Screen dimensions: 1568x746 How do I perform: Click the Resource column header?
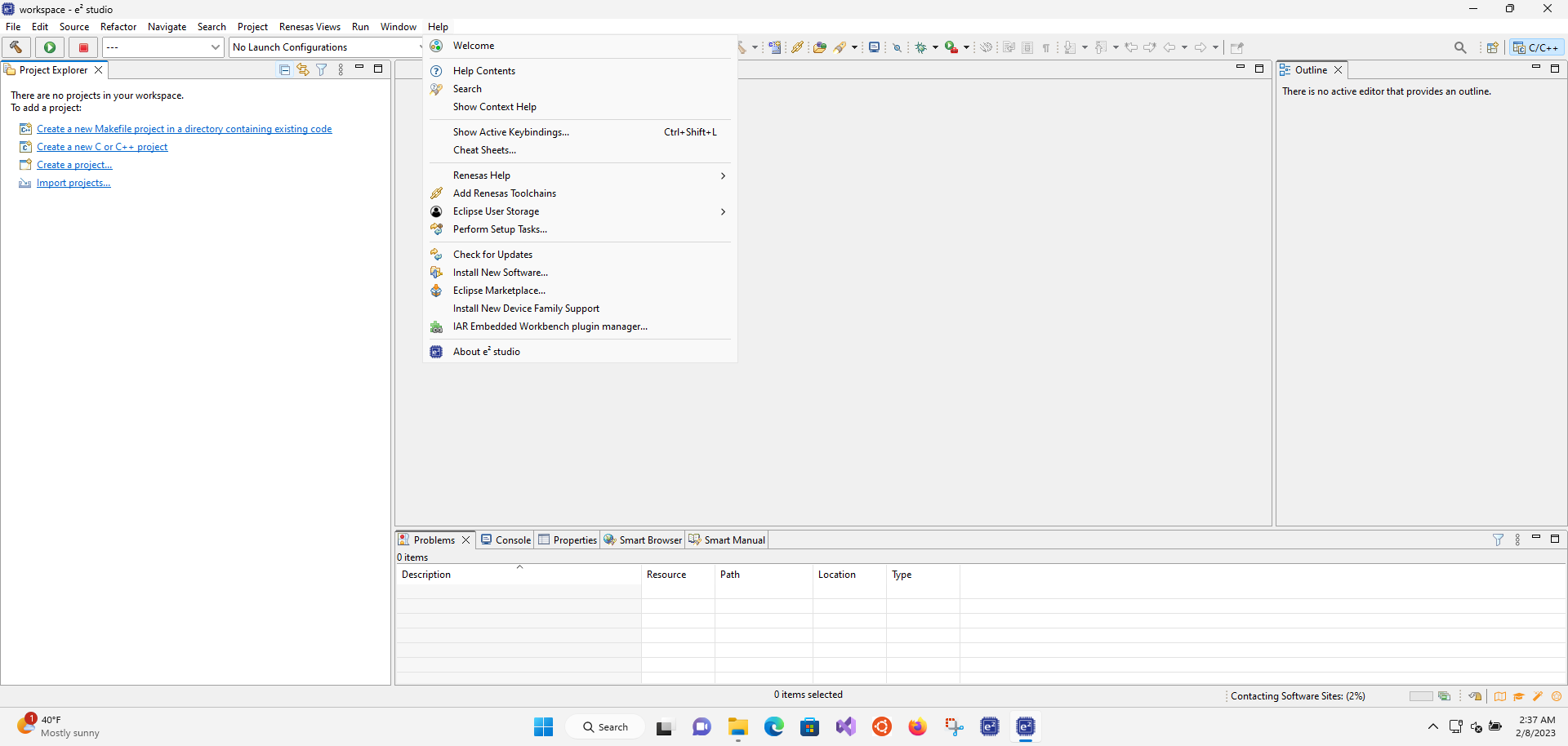point(678,575)
